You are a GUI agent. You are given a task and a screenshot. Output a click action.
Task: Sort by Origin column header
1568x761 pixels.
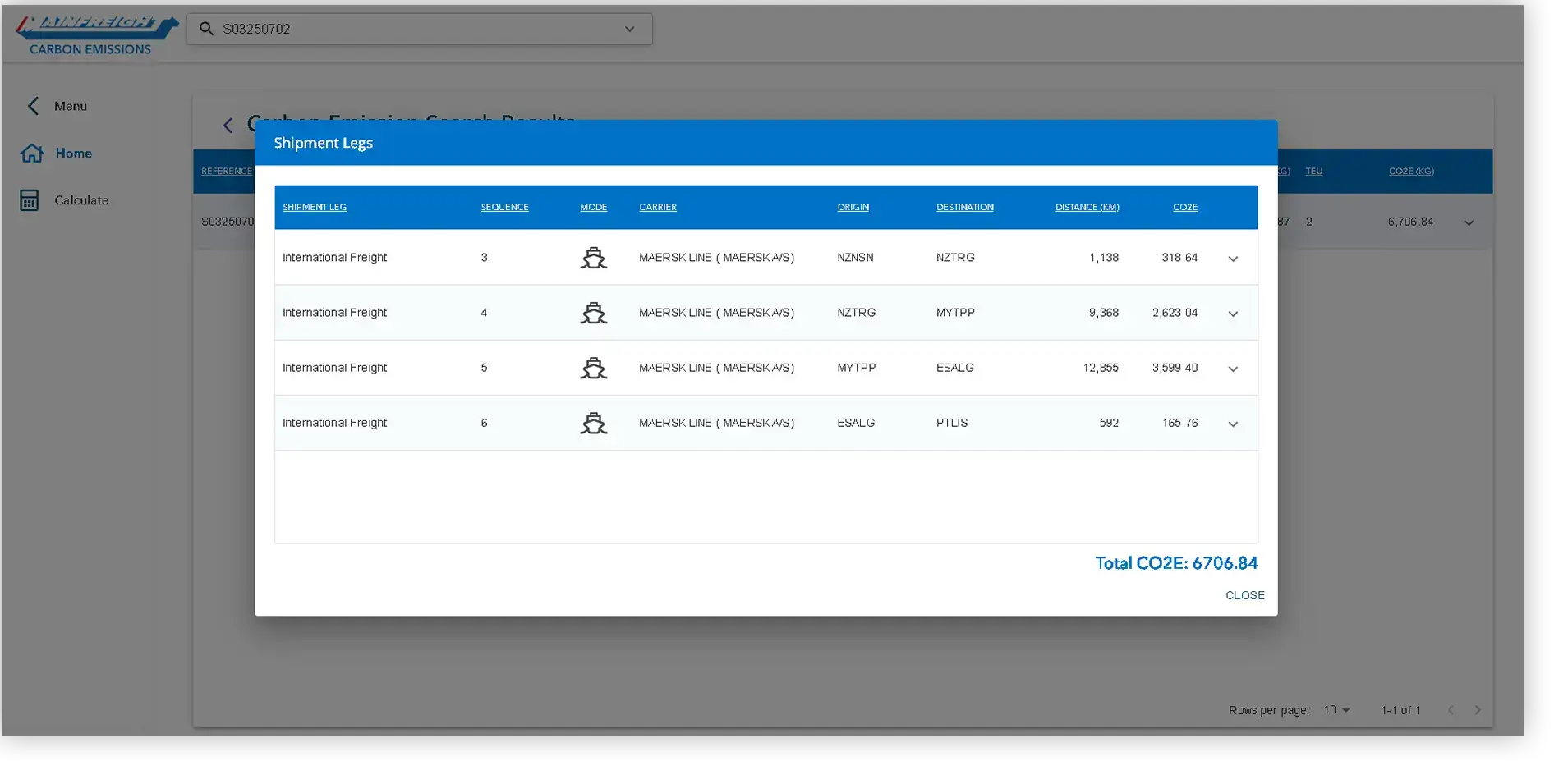pyautogui.click(x=853, y=207)
